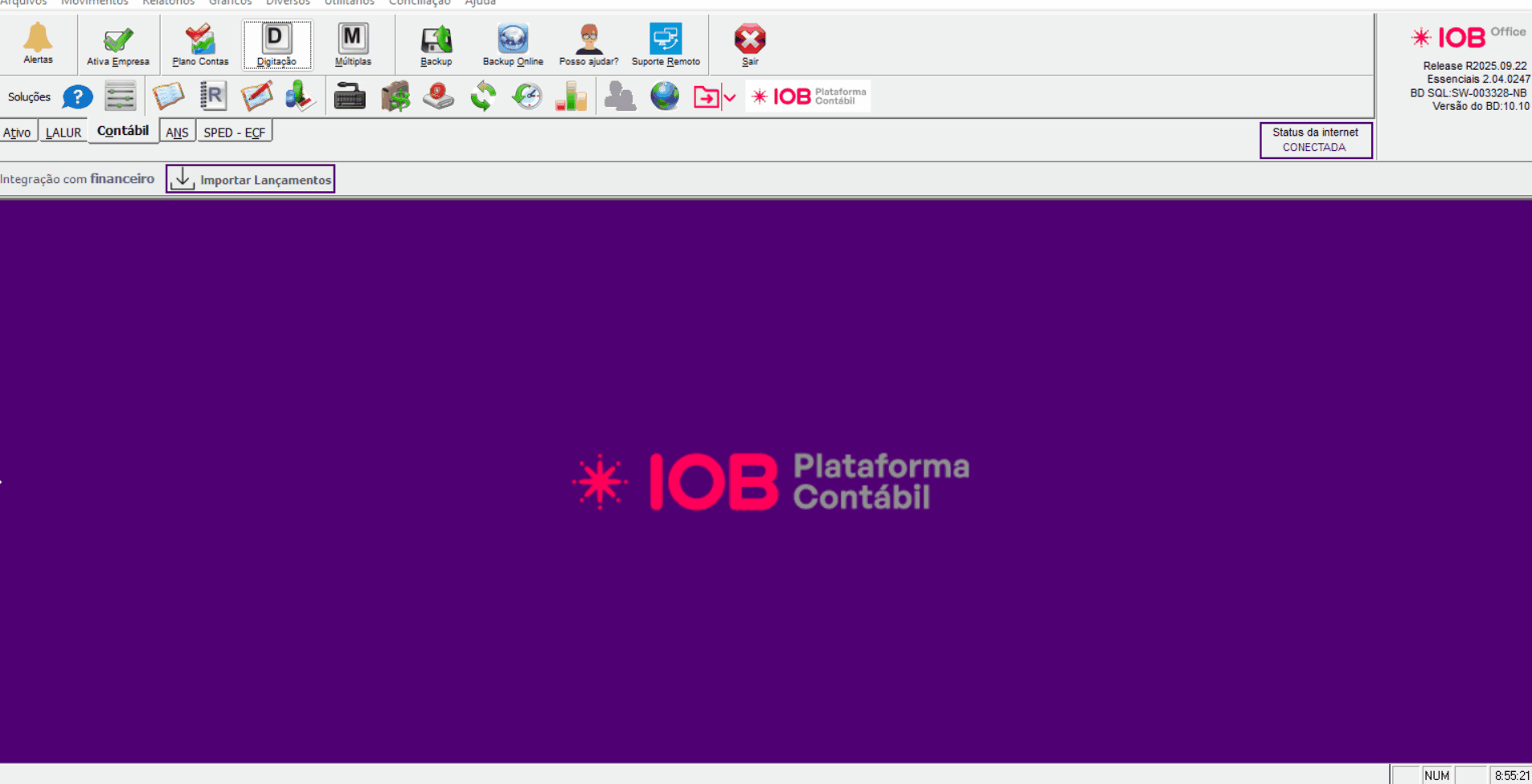The width and height of the screenshot is (1532, 784).
Task: Click the Sair exit icon
Action: pos(749,45)
